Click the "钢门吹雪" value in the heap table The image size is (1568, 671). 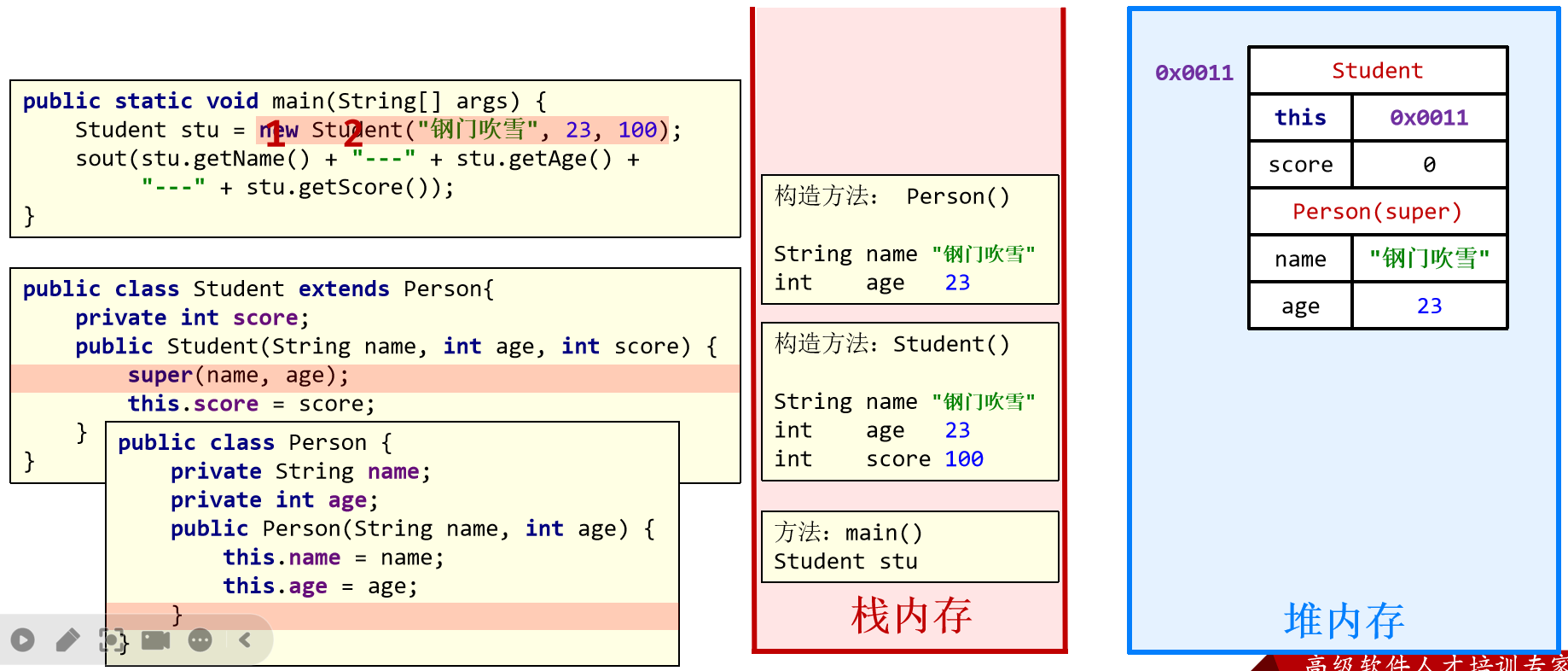click(x=1429, y=259)
